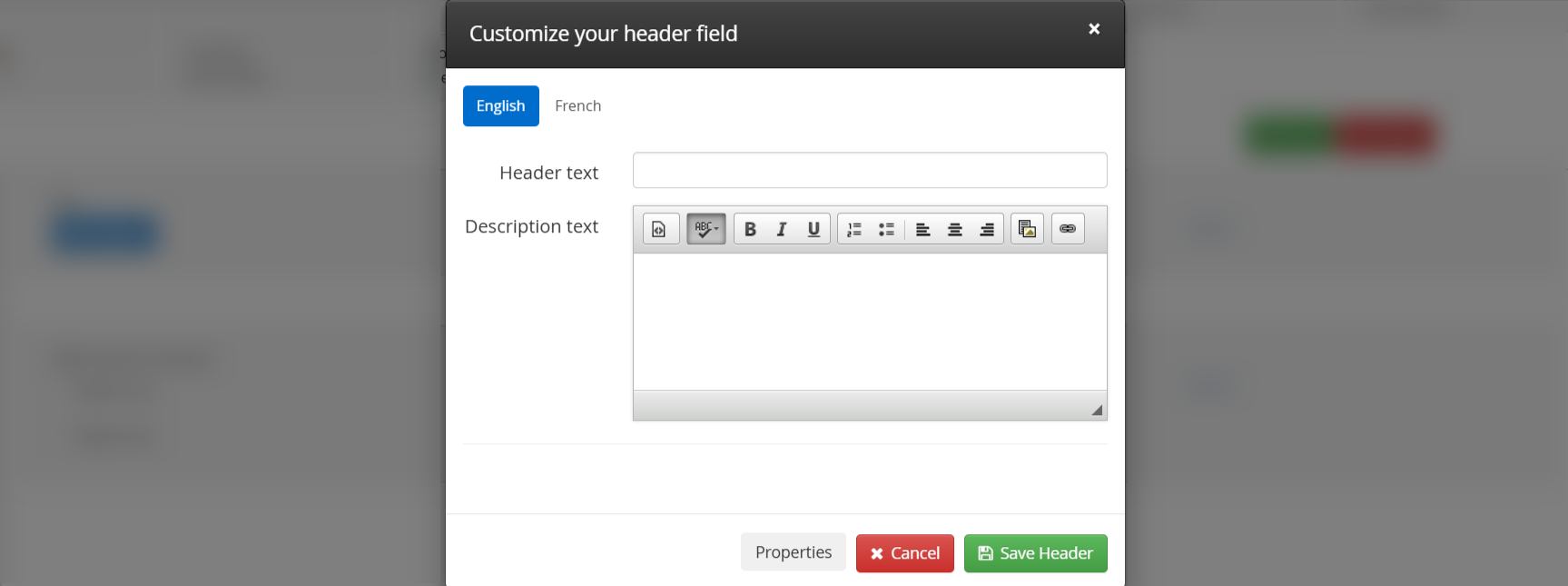This screenshot has width=1568, height=586.
Task: Align description text right
Action: tap(987, 229)
